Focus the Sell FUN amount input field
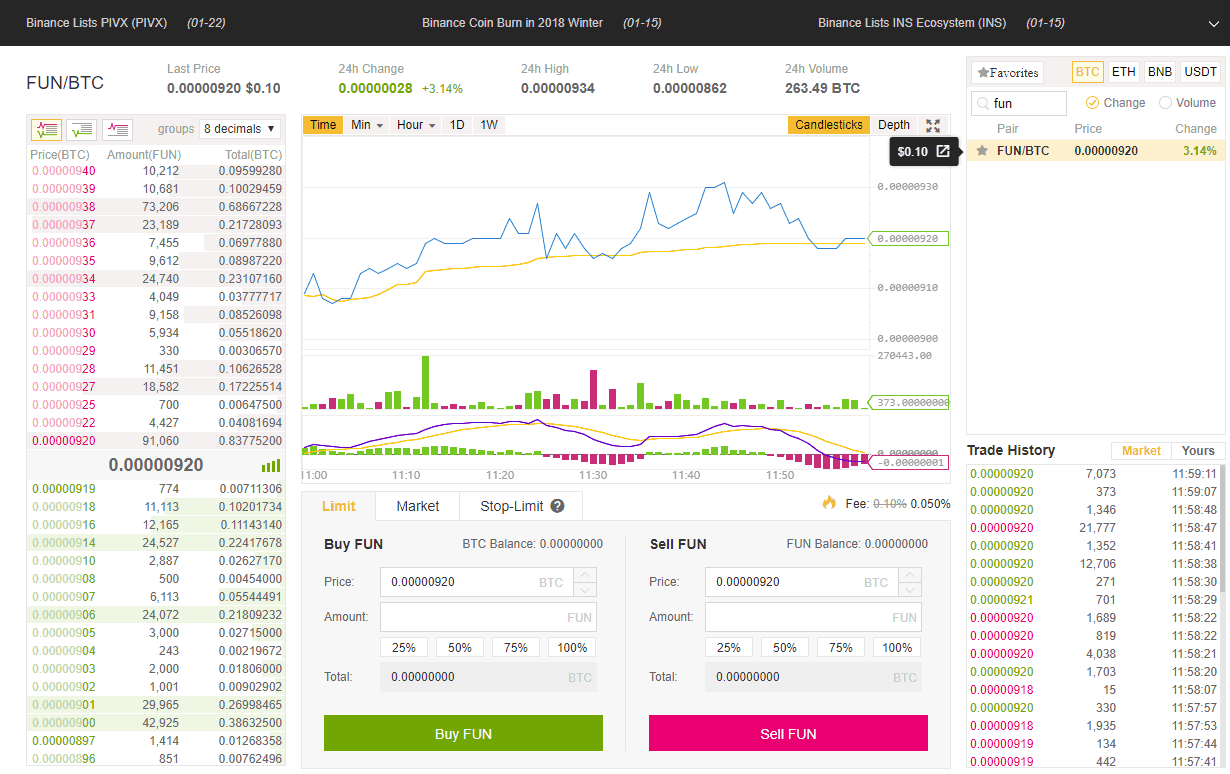Image resolution: width=1230 pixels, height=774 pixels. 813,617
